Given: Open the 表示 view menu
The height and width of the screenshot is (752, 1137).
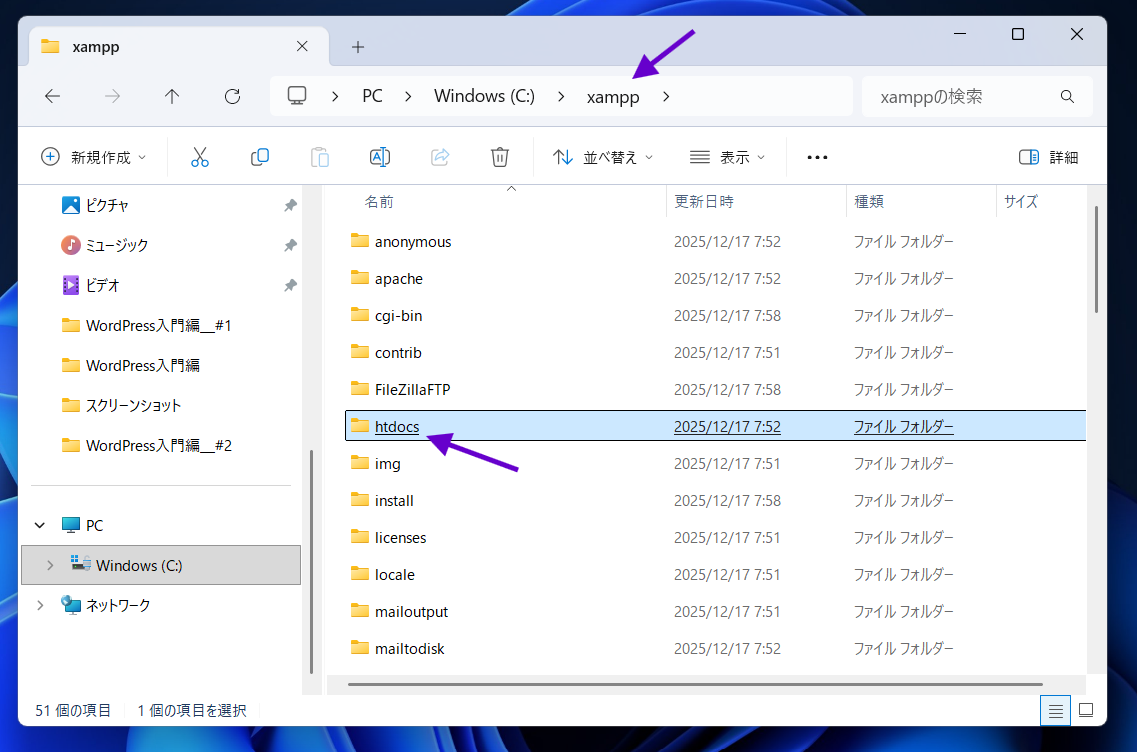Looking at the screenshot, I should [727, 157].
